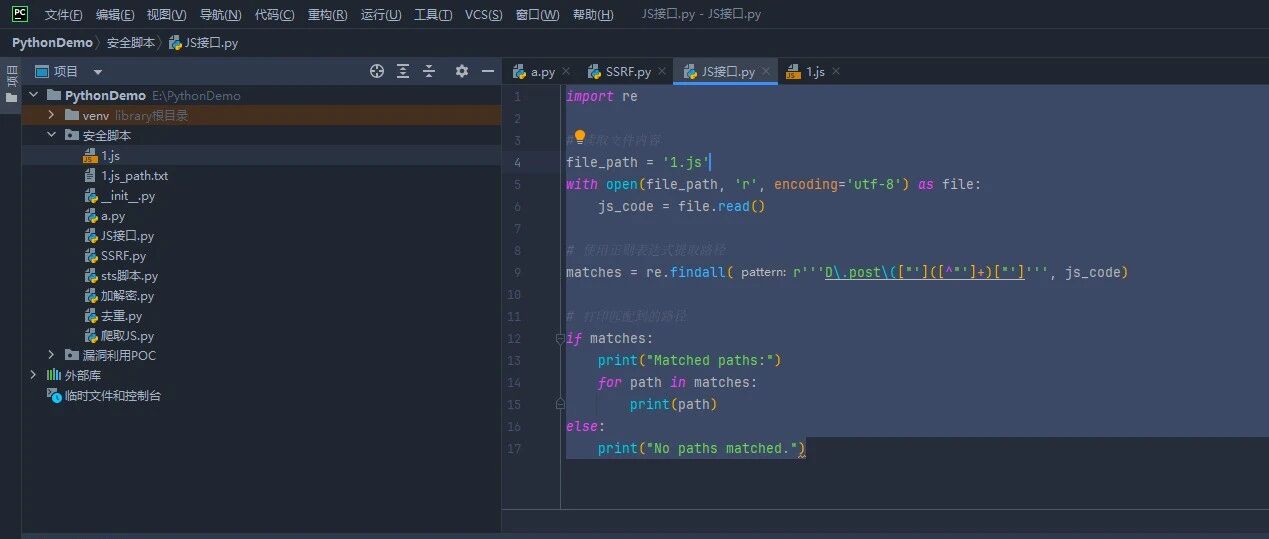
Task: Hide the project panel with minus icon
Action: pyautogui.click(x=488, y=71)
